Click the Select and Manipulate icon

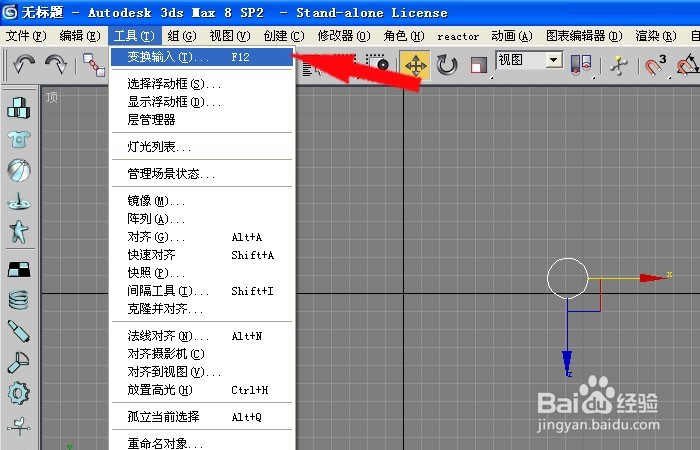[x=619, y=66]
